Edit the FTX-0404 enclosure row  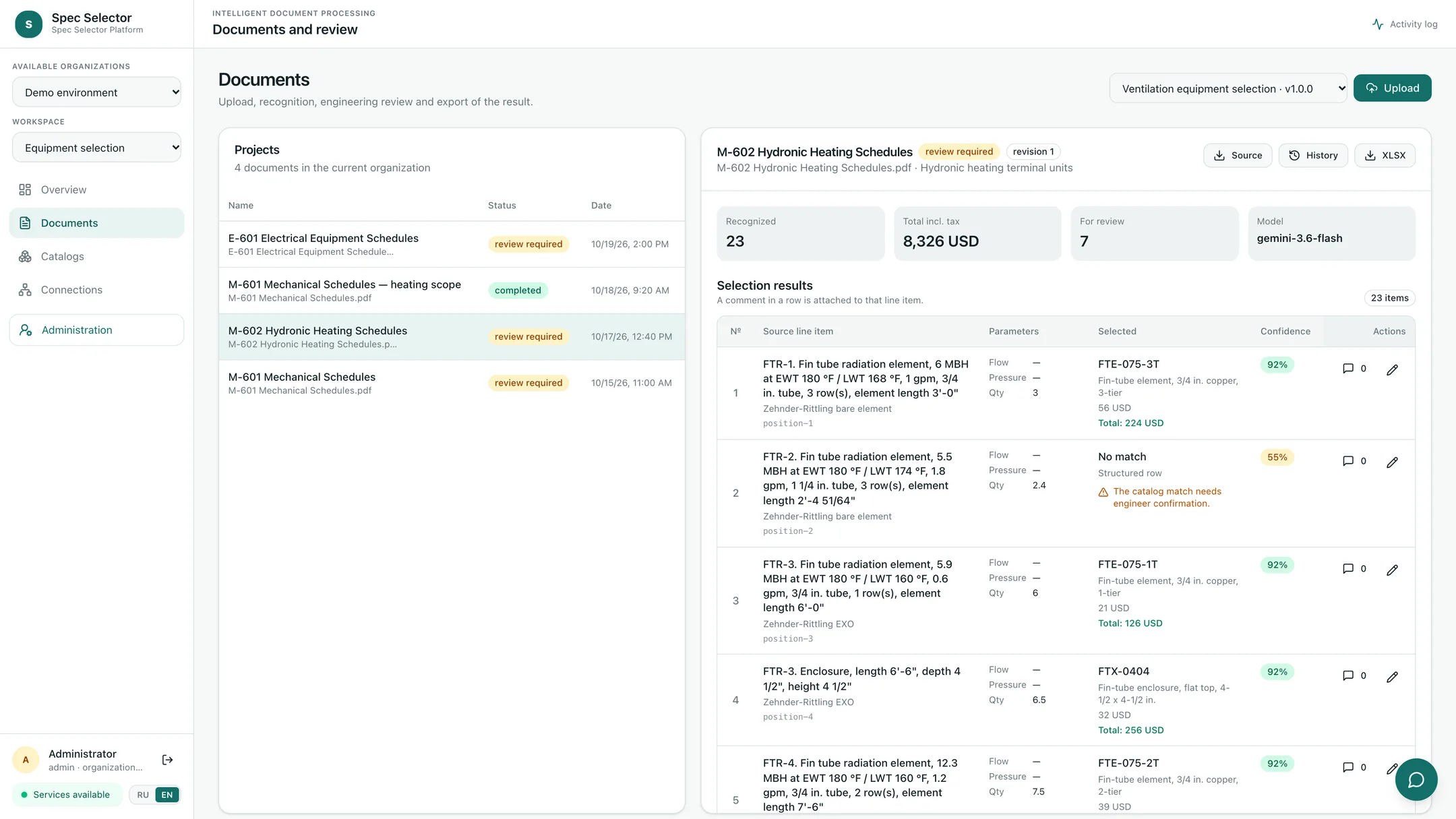1392,676
